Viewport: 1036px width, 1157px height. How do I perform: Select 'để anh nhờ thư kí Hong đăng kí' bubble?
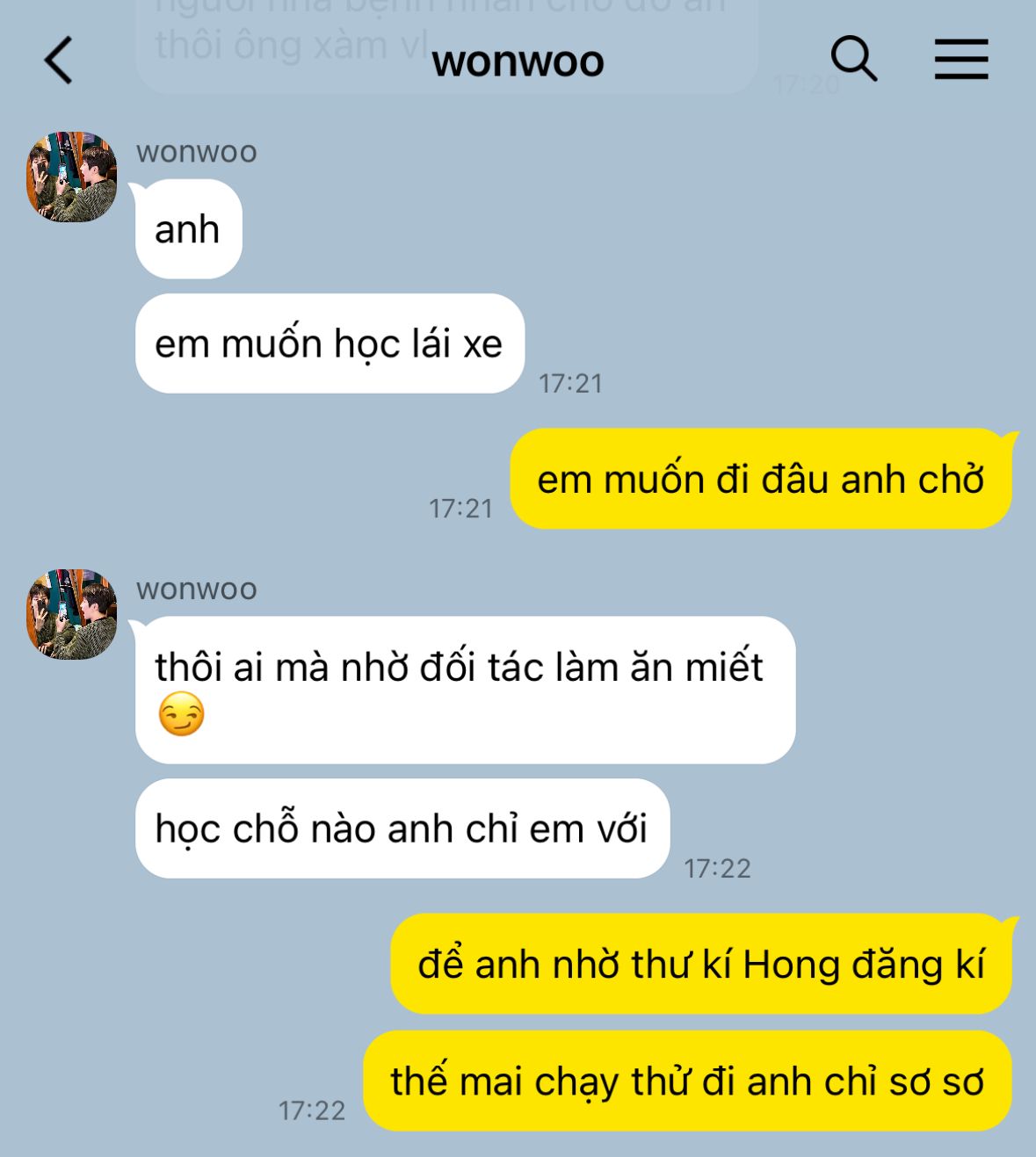tap(701, 964)
